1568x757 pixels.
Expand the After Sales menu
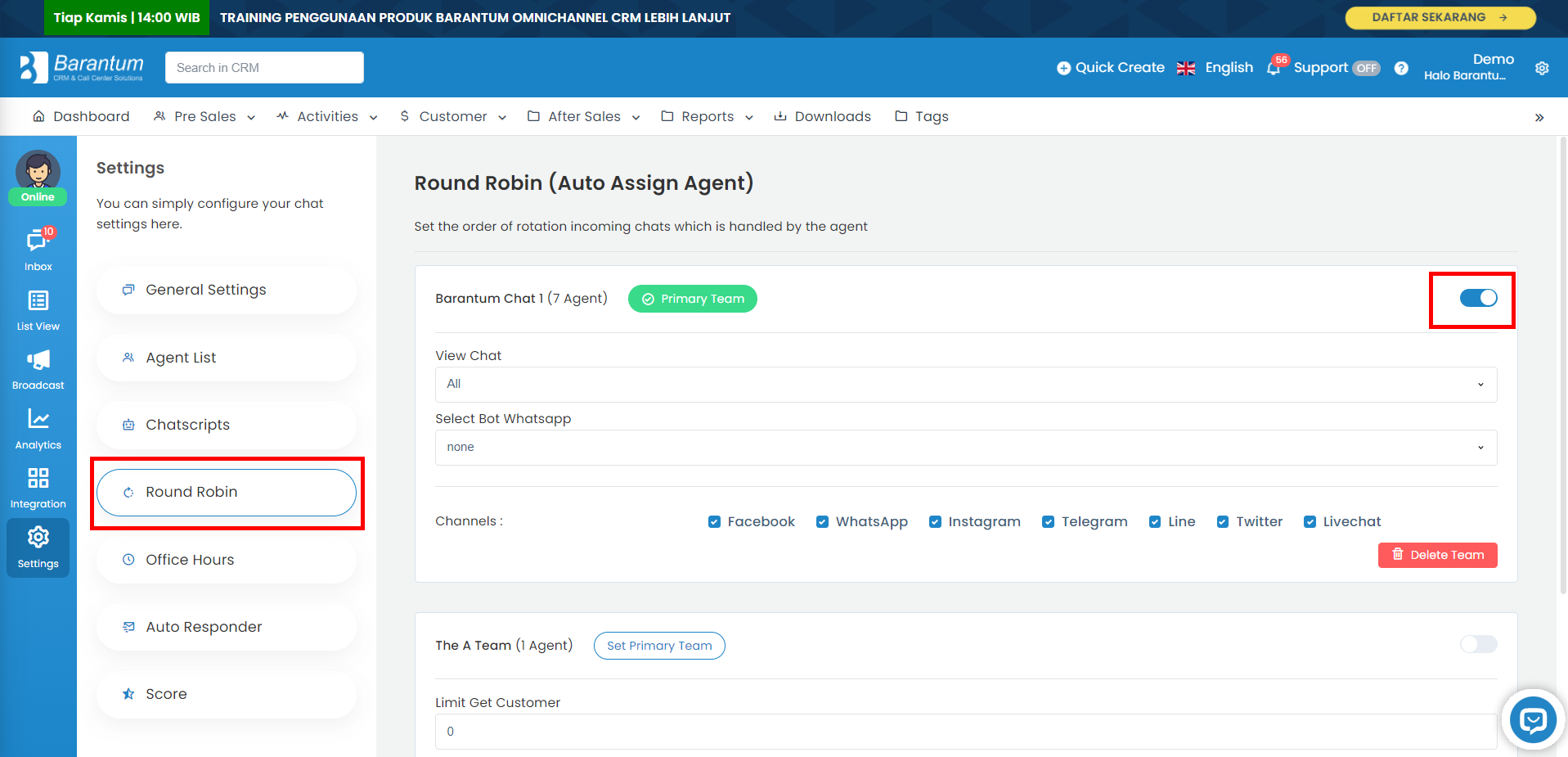pos(584,116)
